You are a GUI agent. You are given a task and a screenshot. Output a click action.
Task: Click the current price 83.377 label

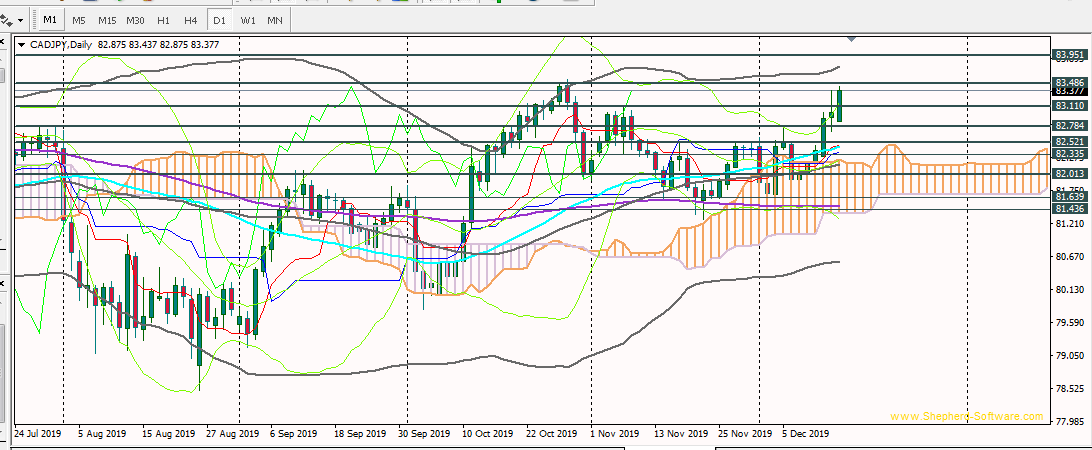(x=1069, y=91)
